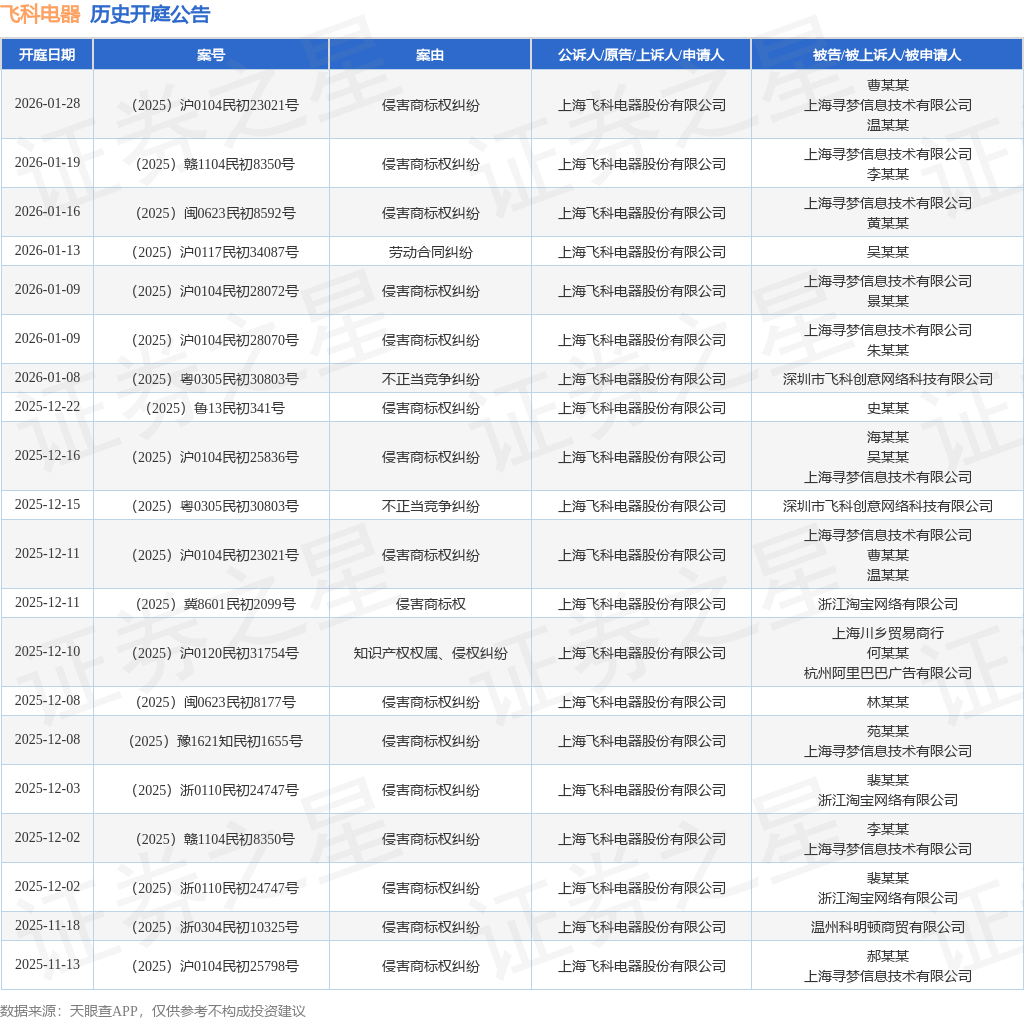Select case number 沪0120民初31754号
Screen dimensions: 1024x1020
[x=216, y=653]
